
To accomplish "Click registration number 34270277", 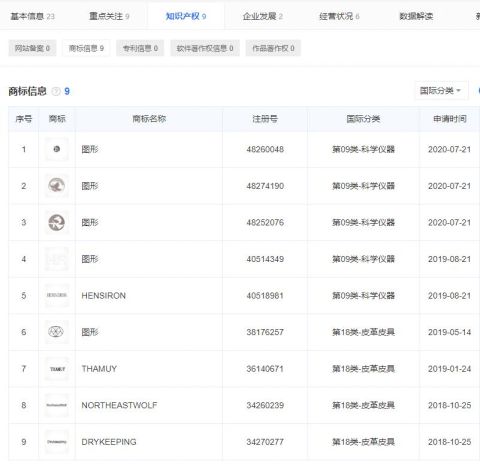I will (265, 442).
